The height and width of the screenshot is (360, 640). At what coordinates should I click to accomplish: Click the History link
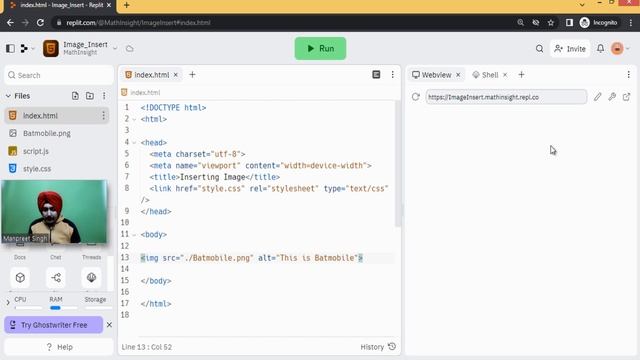click(x=372, y=347)
